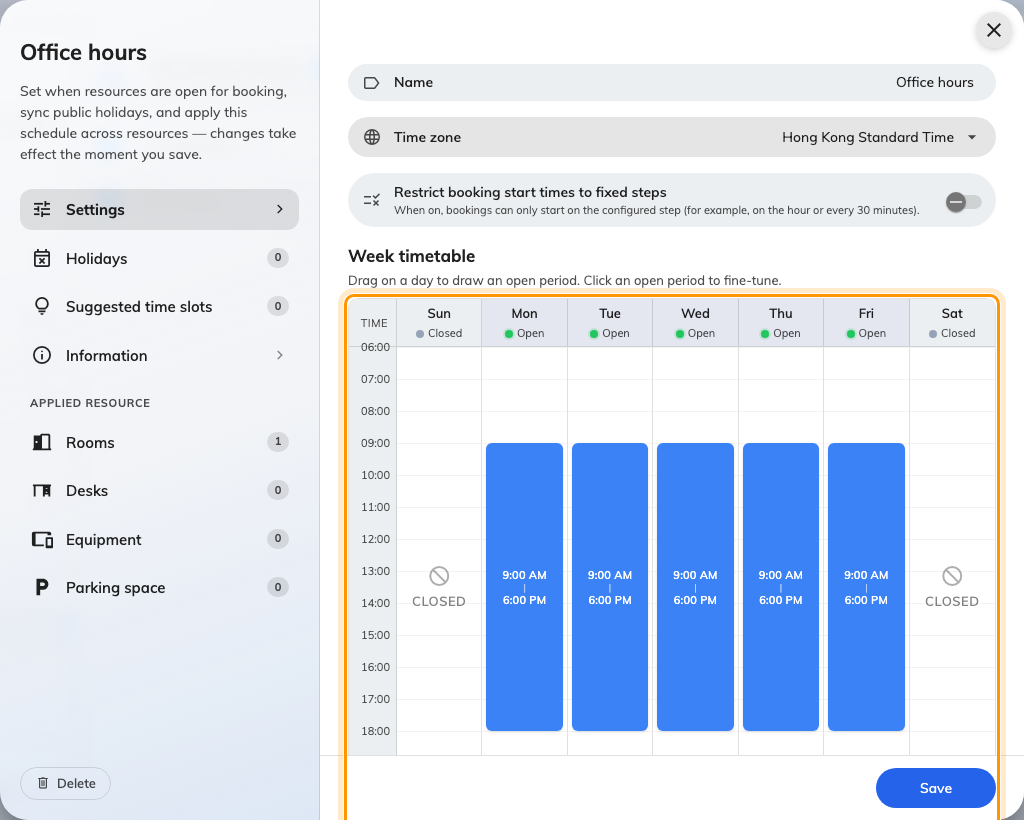The width and height of the screenshot is (1024, 820).
Task: Select Rooms applied resource
Action: click(x=159, y=443)
